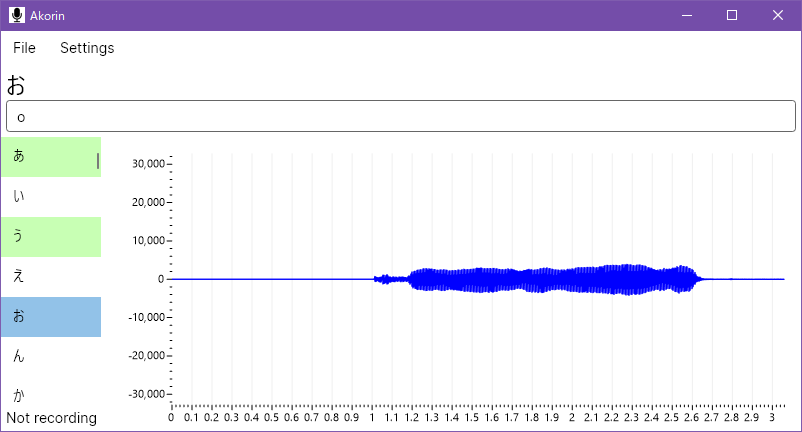Select the い entry in the list
Viewport: 802px width, 432px height.
[51, 197]
